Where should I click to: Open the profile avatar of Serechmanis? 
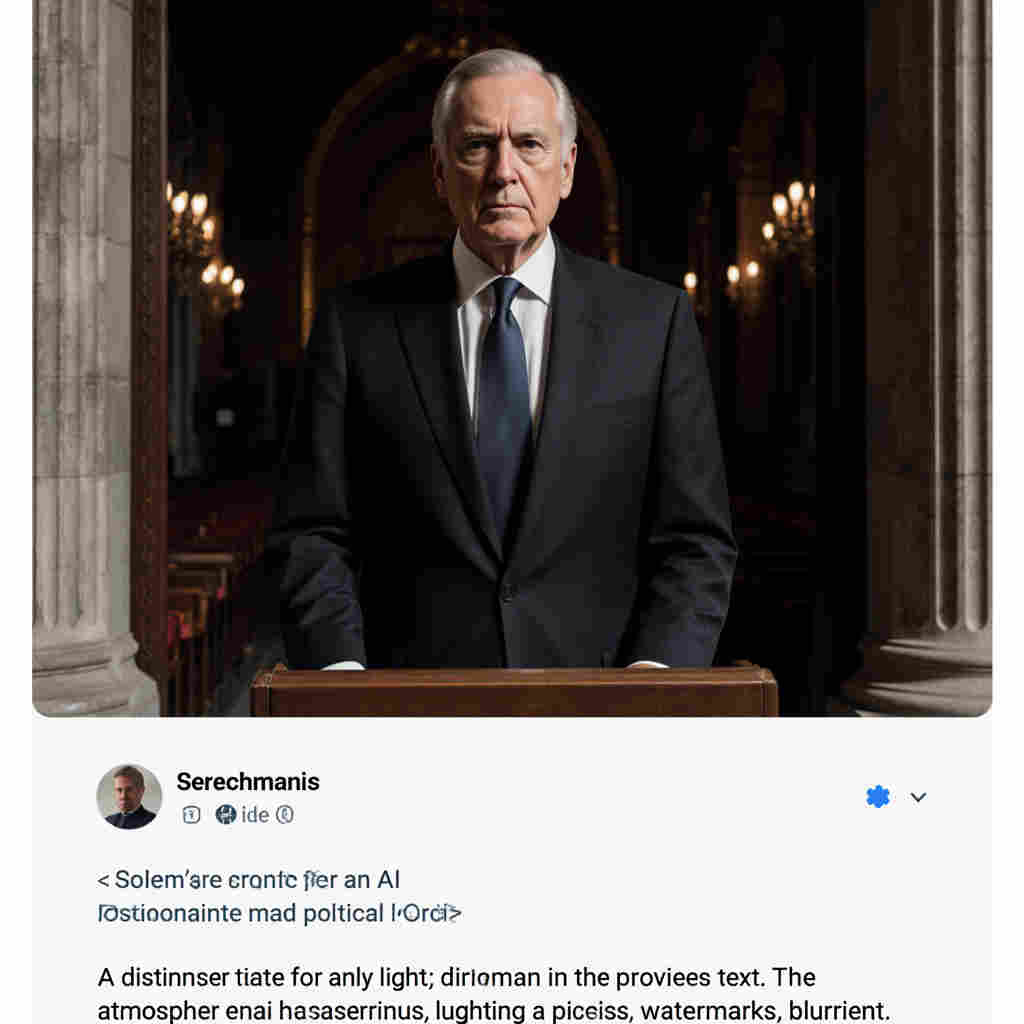tap(128, 797)
